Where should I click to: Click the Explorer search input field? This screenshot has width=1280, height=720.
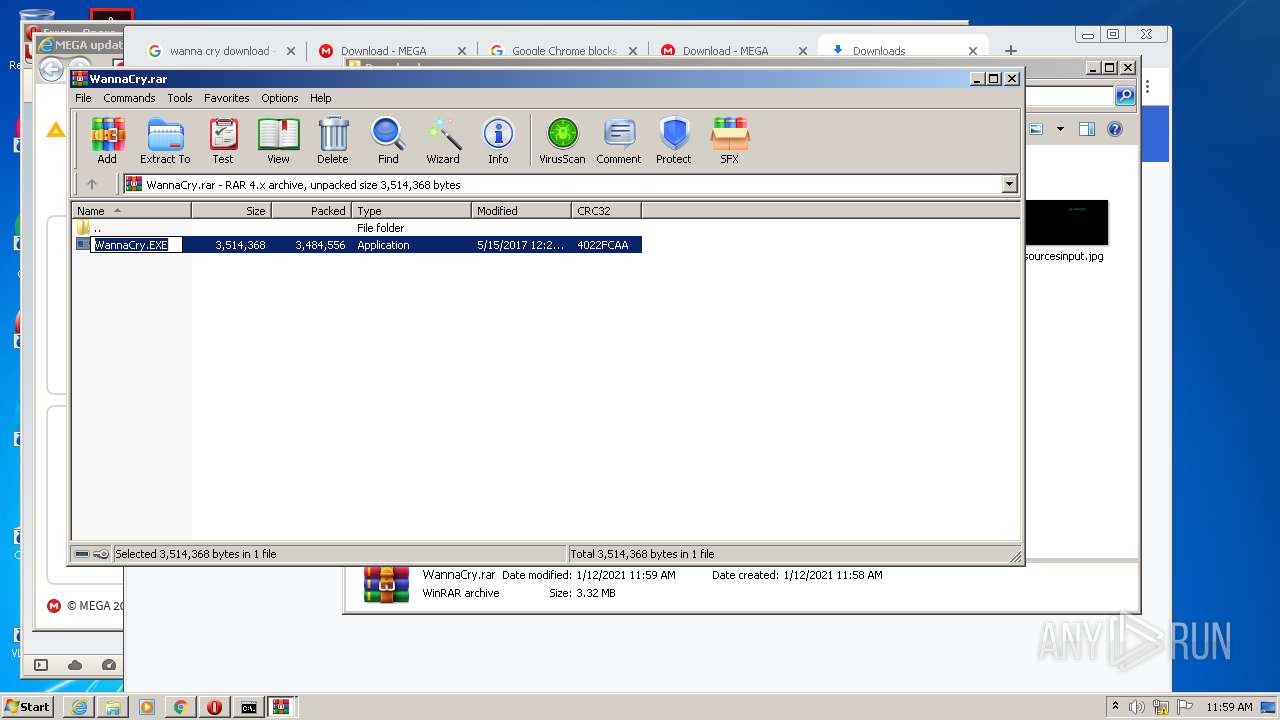1068,96
